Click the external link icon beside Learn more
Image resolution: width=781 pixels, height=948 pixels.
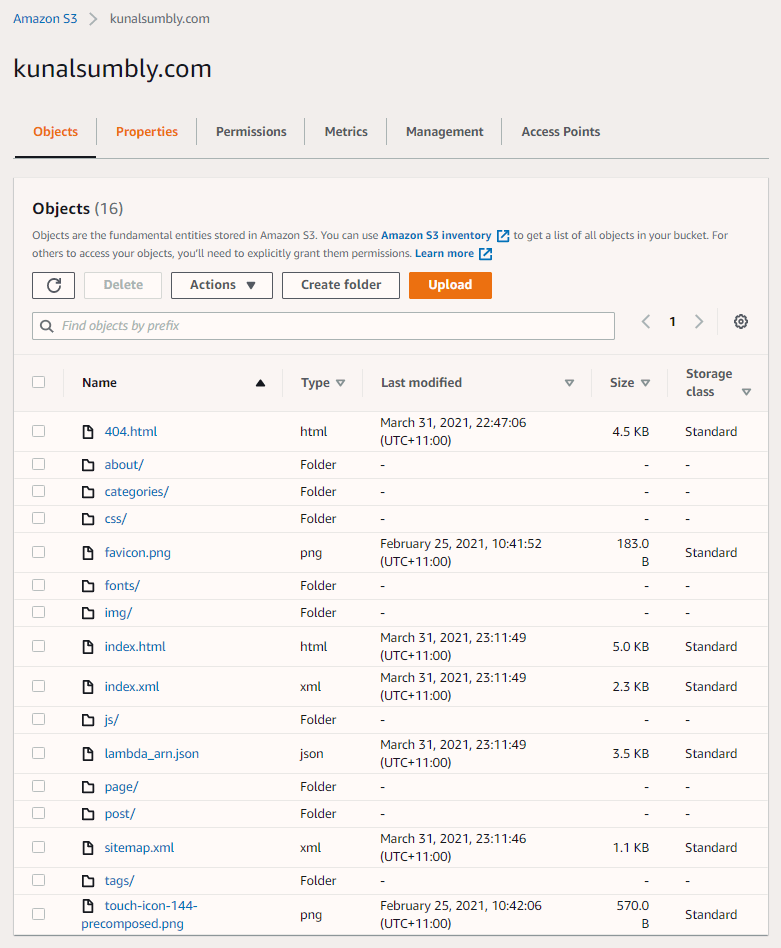tap(485, 253)
